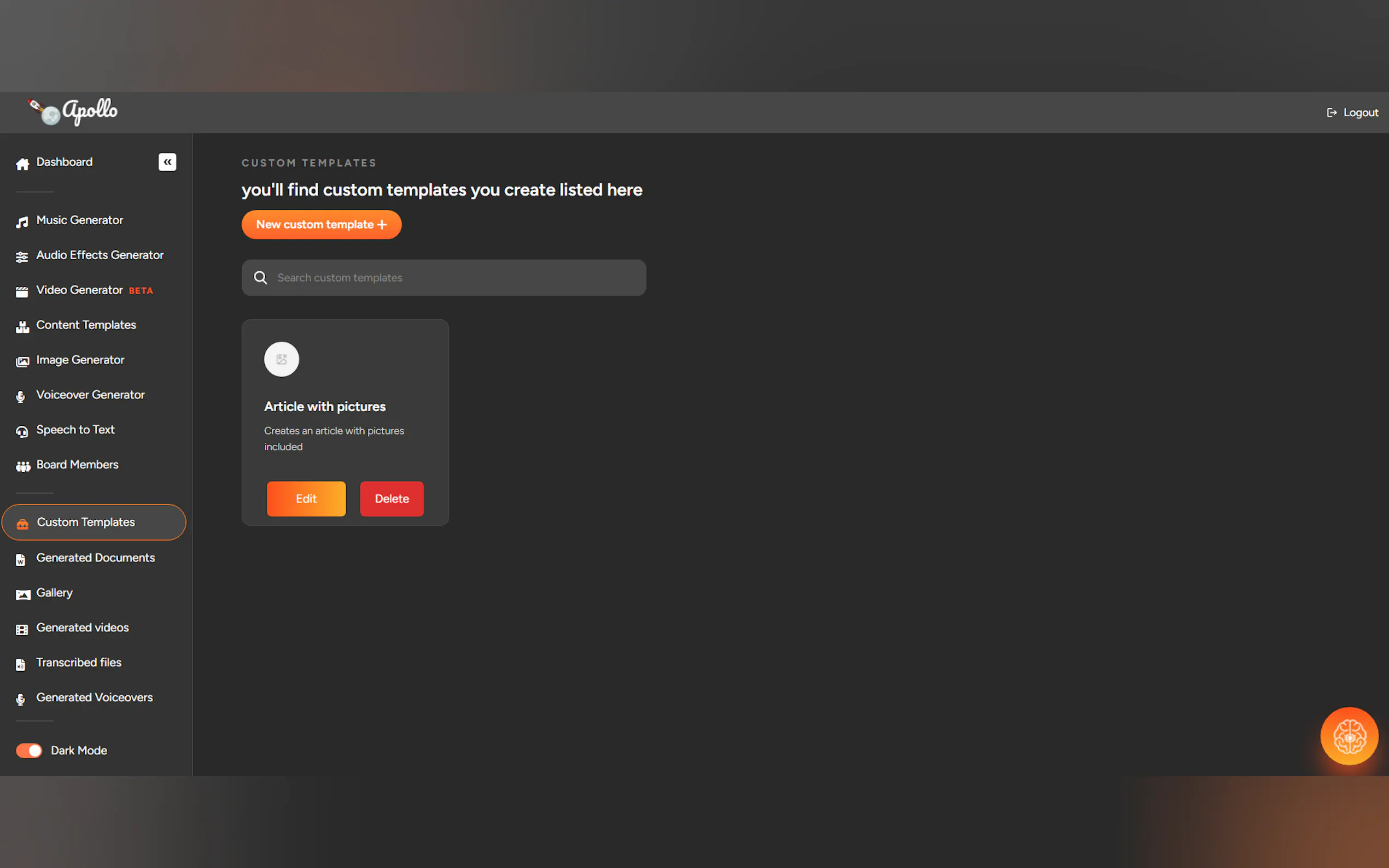Click the Voiceover Generator microphone icon
Screen dimensions: 1389x868
click(21, 397)
